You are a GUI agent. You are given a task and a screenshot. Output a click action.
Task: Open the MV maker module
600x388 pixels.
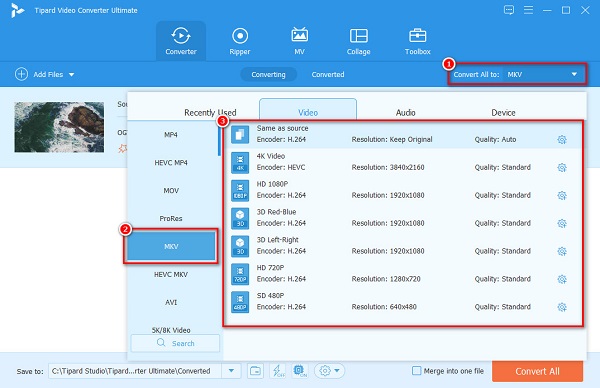click(x=299, y=41)
